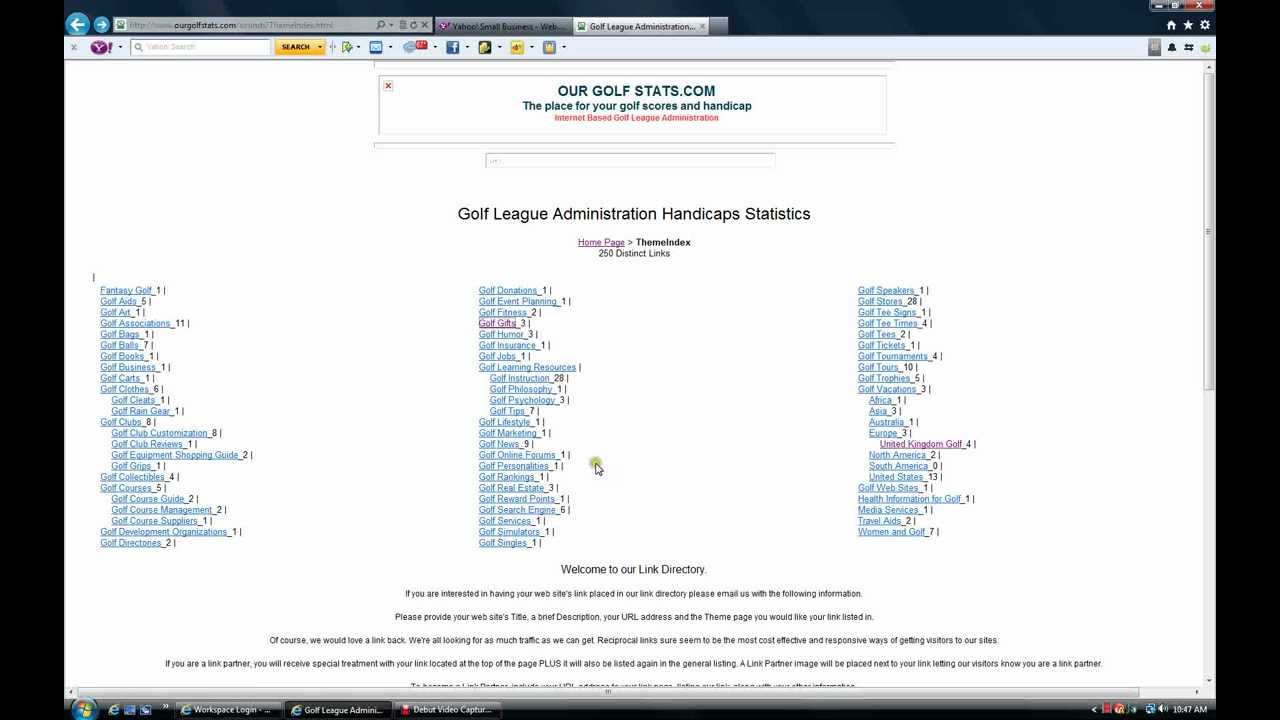Open the Windows Start button

click(84, 709)
